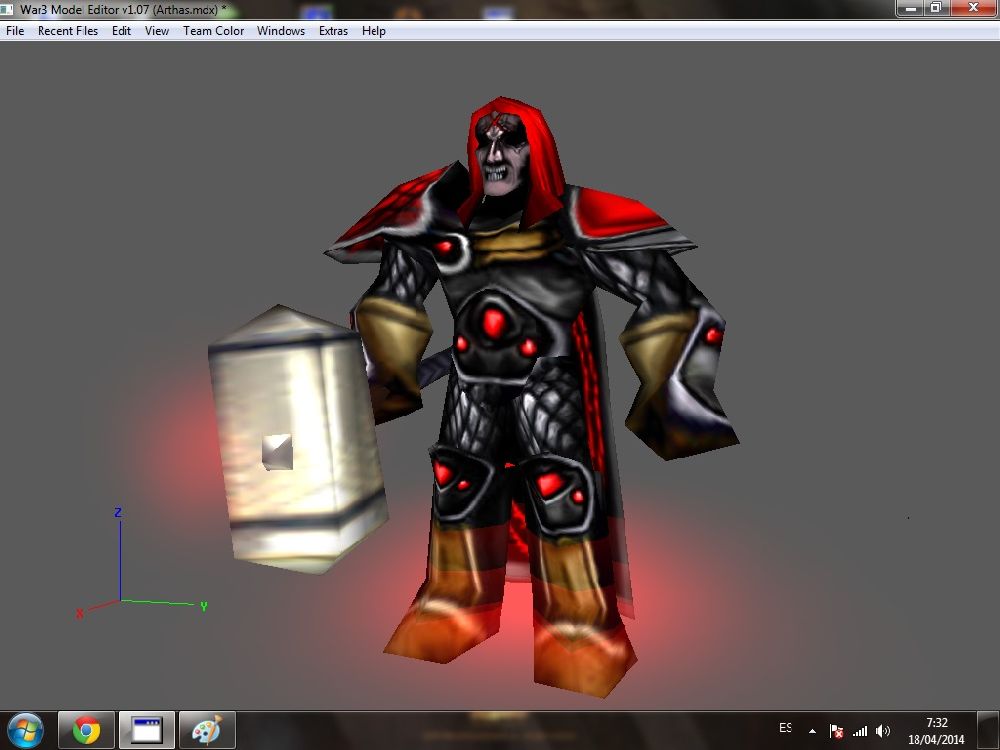Click the volume speaker tray icon
Image resolution: width=1000 pixels, height=750 pixels.
point(883,731)
